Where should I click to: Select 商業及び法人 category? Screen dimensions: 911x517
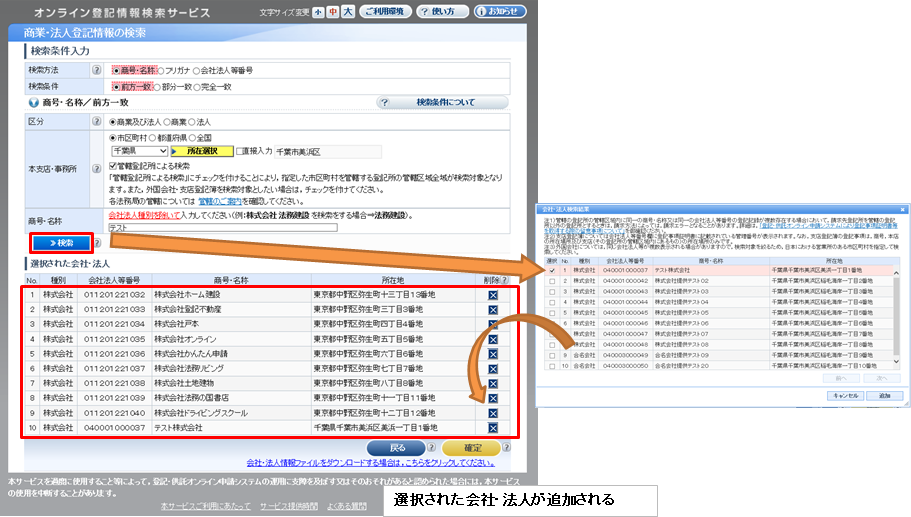(x=113, y=122)
